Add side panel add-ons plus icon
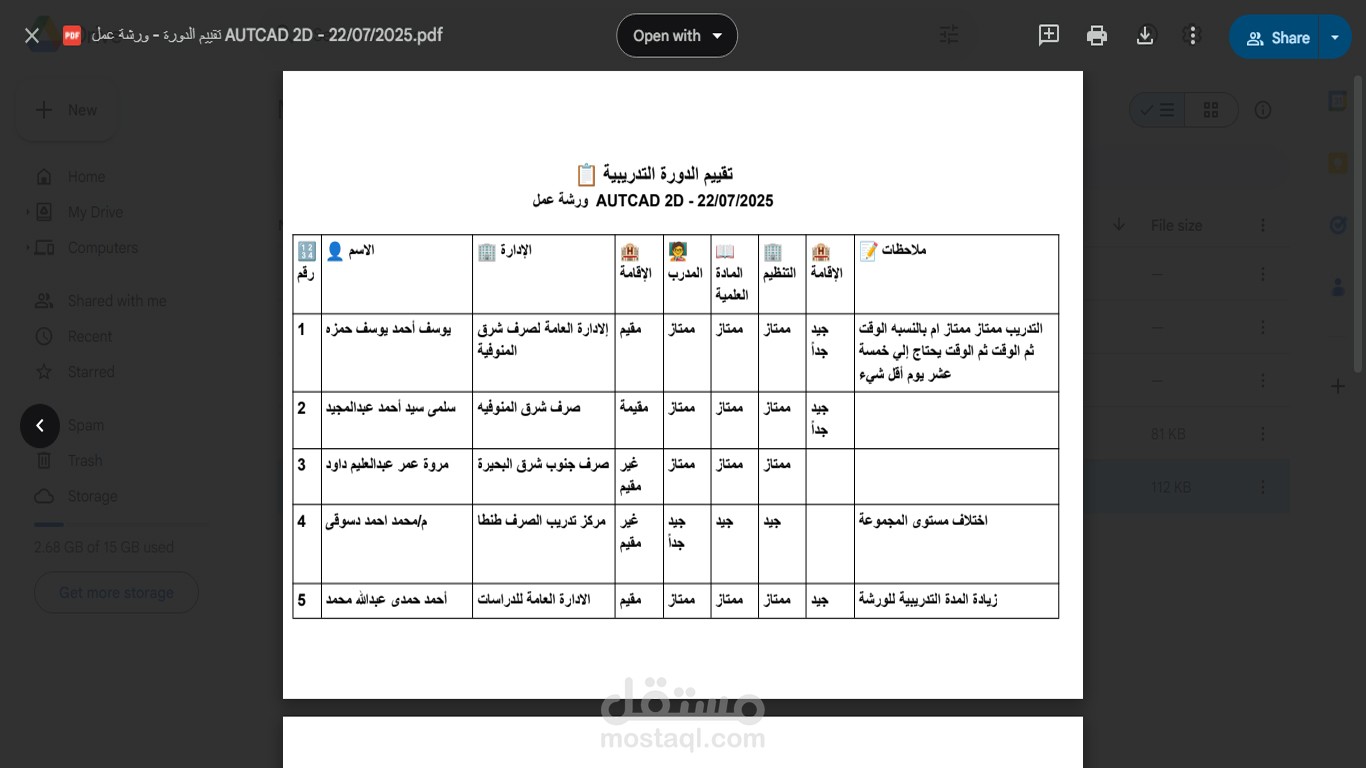This screenshot has height=768, width=1366. click(x=1338, y=386)
